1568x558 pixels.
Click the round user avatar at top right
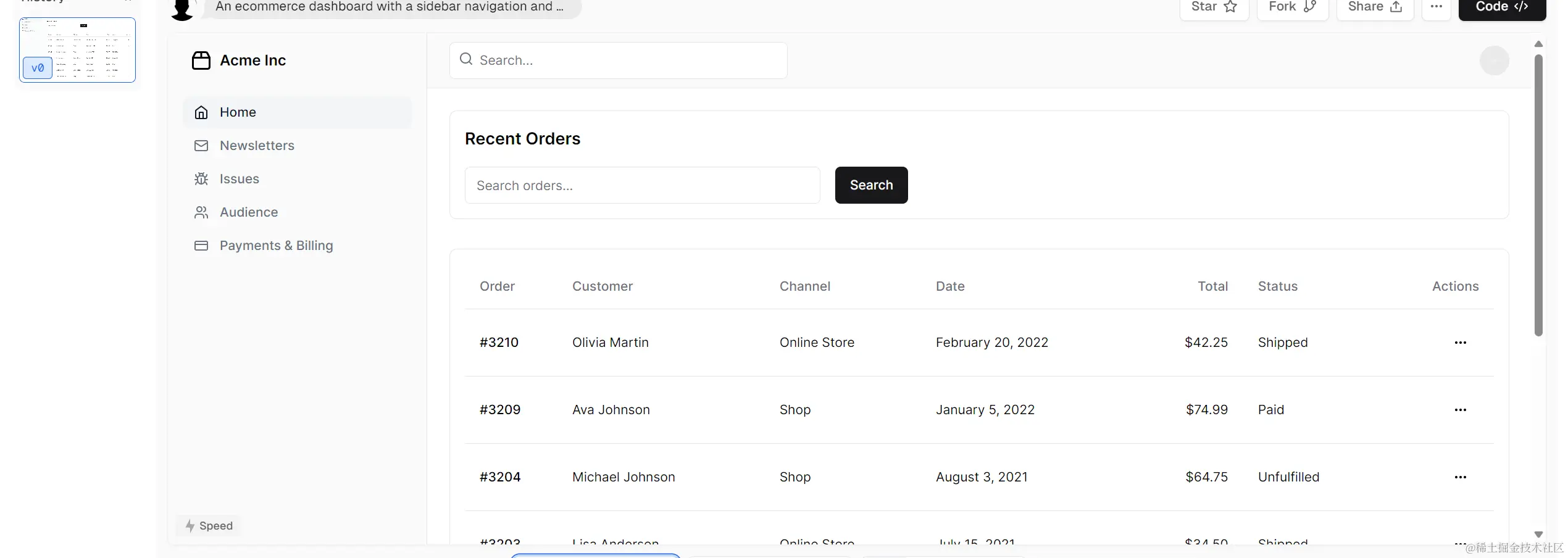tap(1494, 60)
